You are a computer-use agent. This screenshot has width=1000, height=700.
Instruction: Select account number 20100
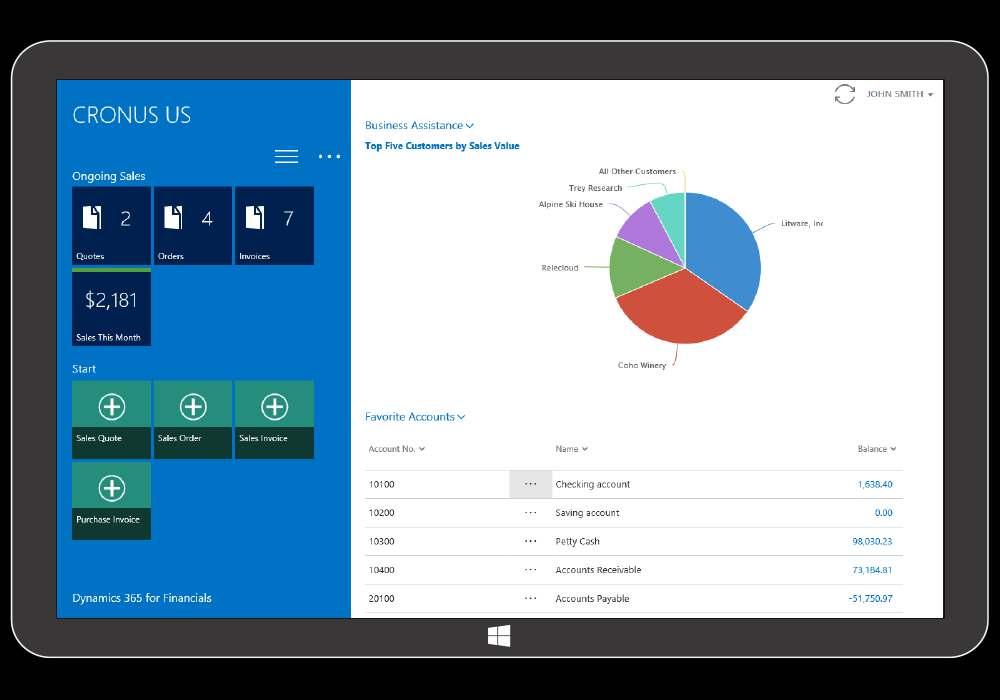(381, 599)
